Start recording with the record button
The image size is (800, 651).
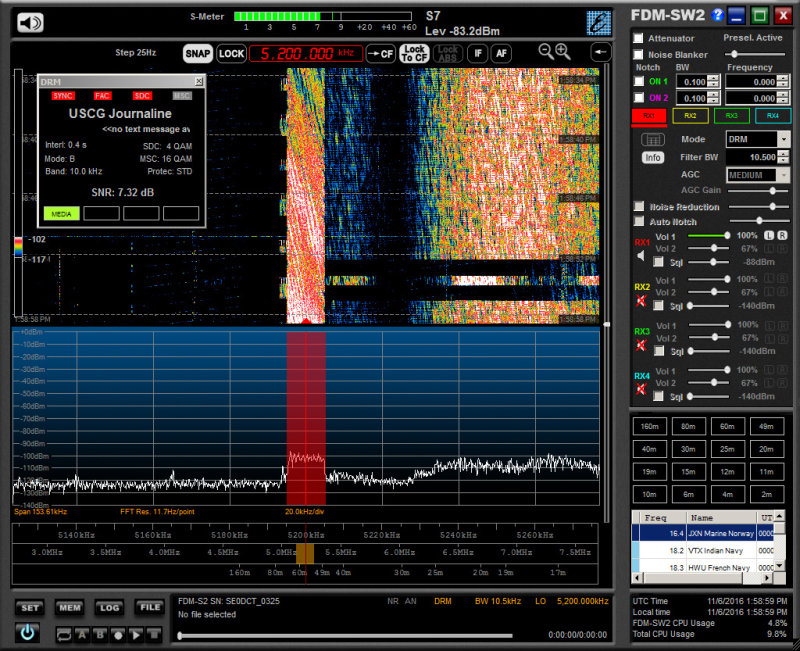[x=118, y=635]
